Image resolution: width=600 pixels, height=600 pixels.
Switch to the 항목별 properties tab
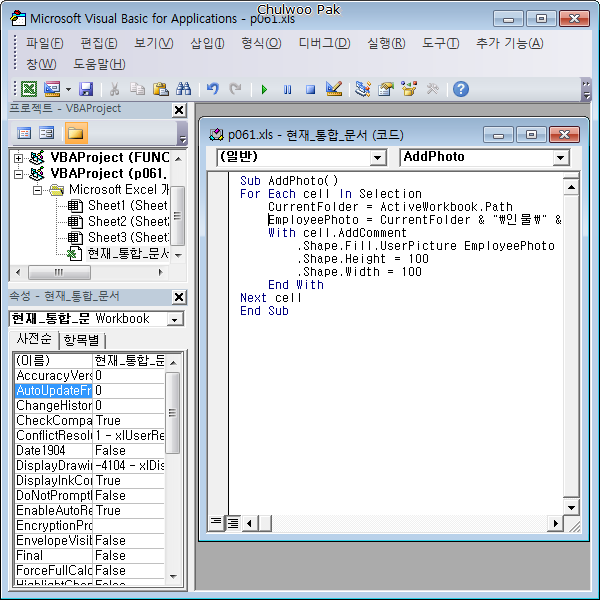(x=86, y=340)
